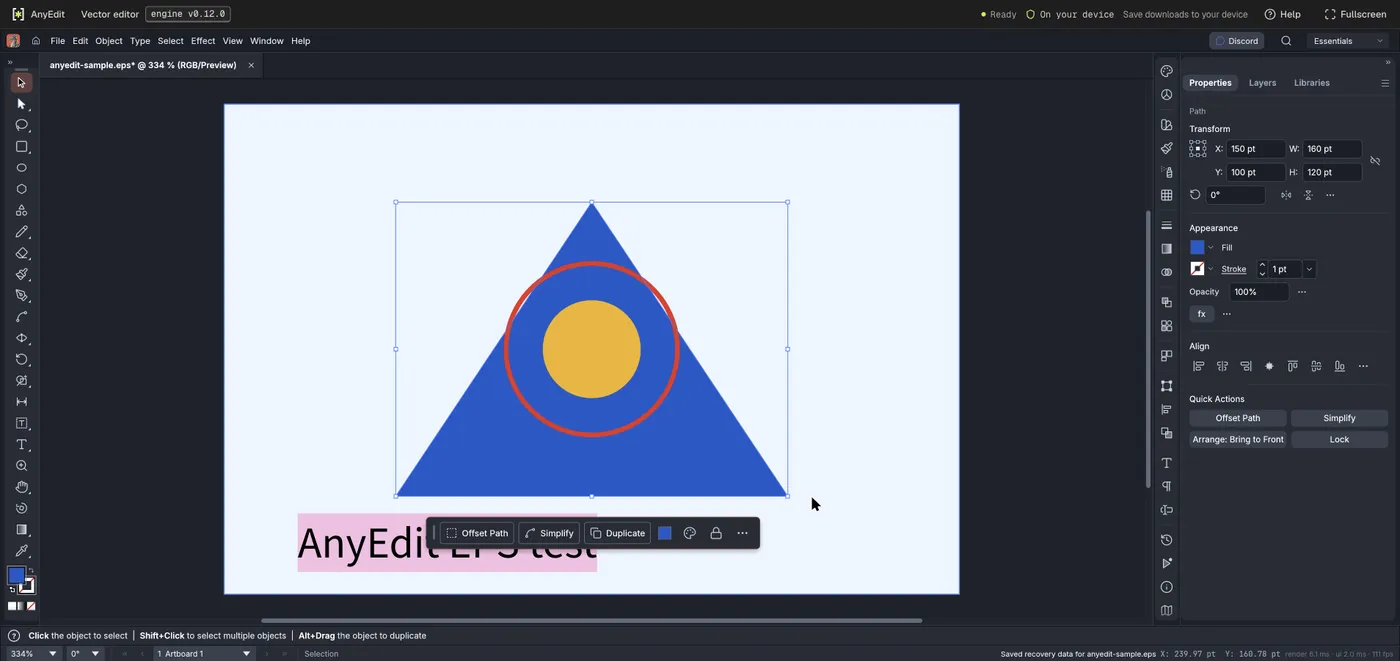Select the Gradient tool
Image resolution: width=1400 pixels, height=661 pixels.
point(21,530)
